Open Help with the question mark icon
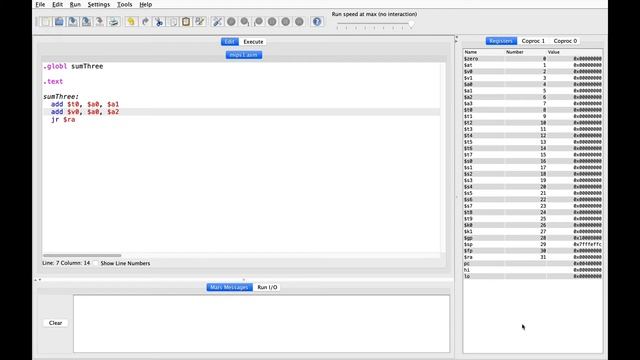Viewport: 640px width, 360px height. click(317, 22)
